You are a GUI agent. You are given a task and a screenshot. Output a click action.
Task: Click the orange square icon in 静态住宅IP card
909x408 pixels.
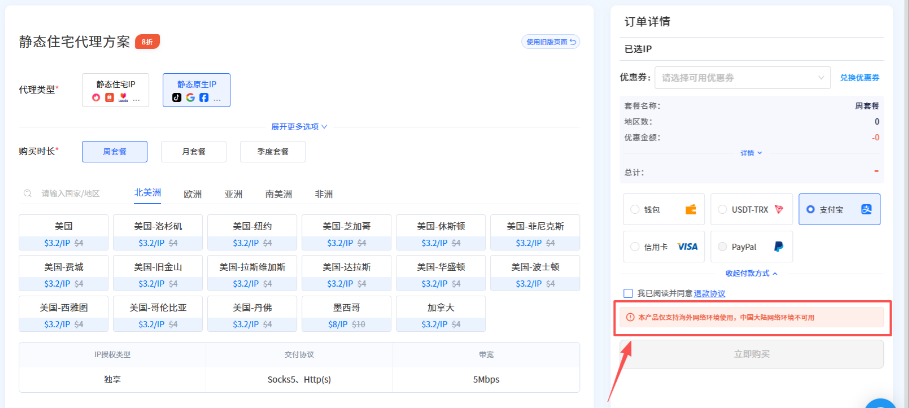(110, 97)
